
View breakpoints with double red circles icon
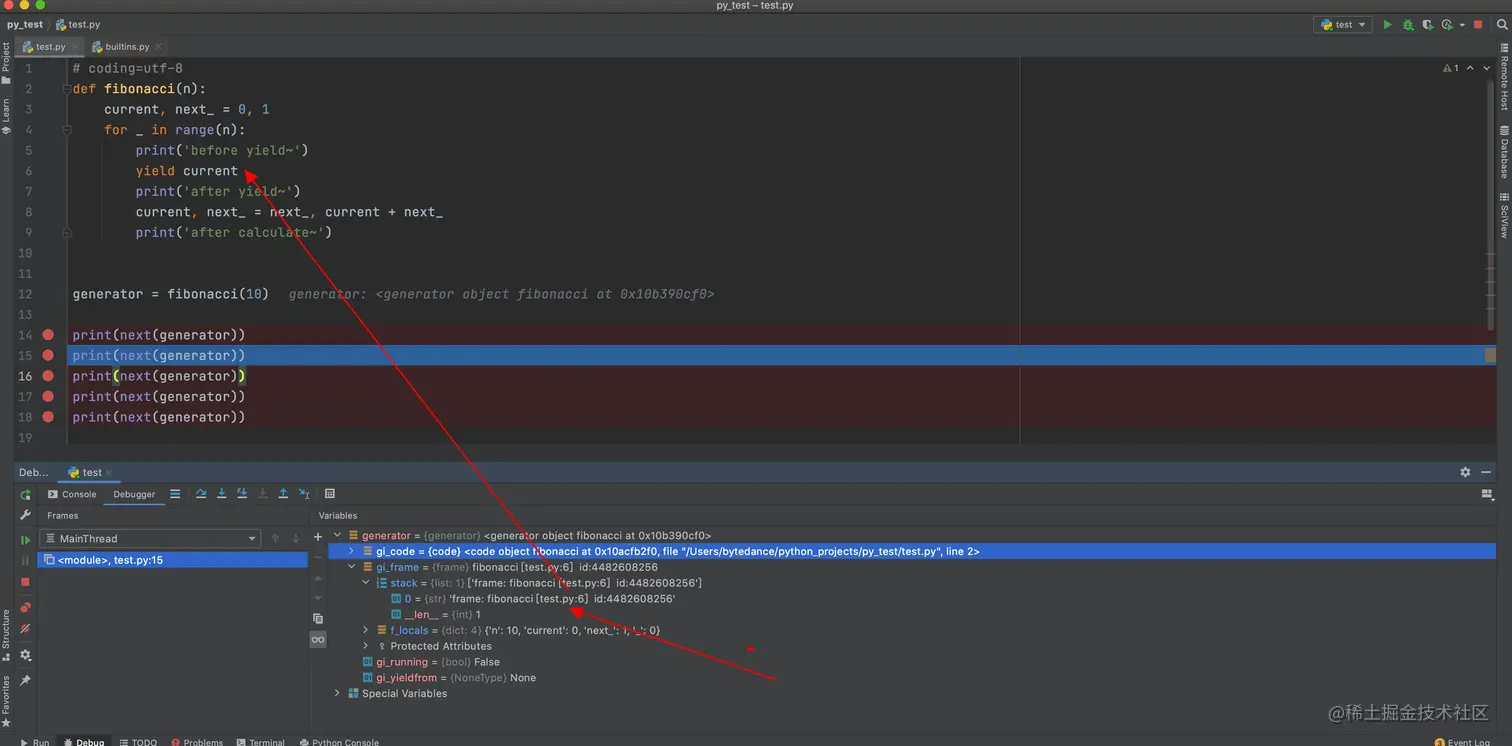[x=26, y=607]
